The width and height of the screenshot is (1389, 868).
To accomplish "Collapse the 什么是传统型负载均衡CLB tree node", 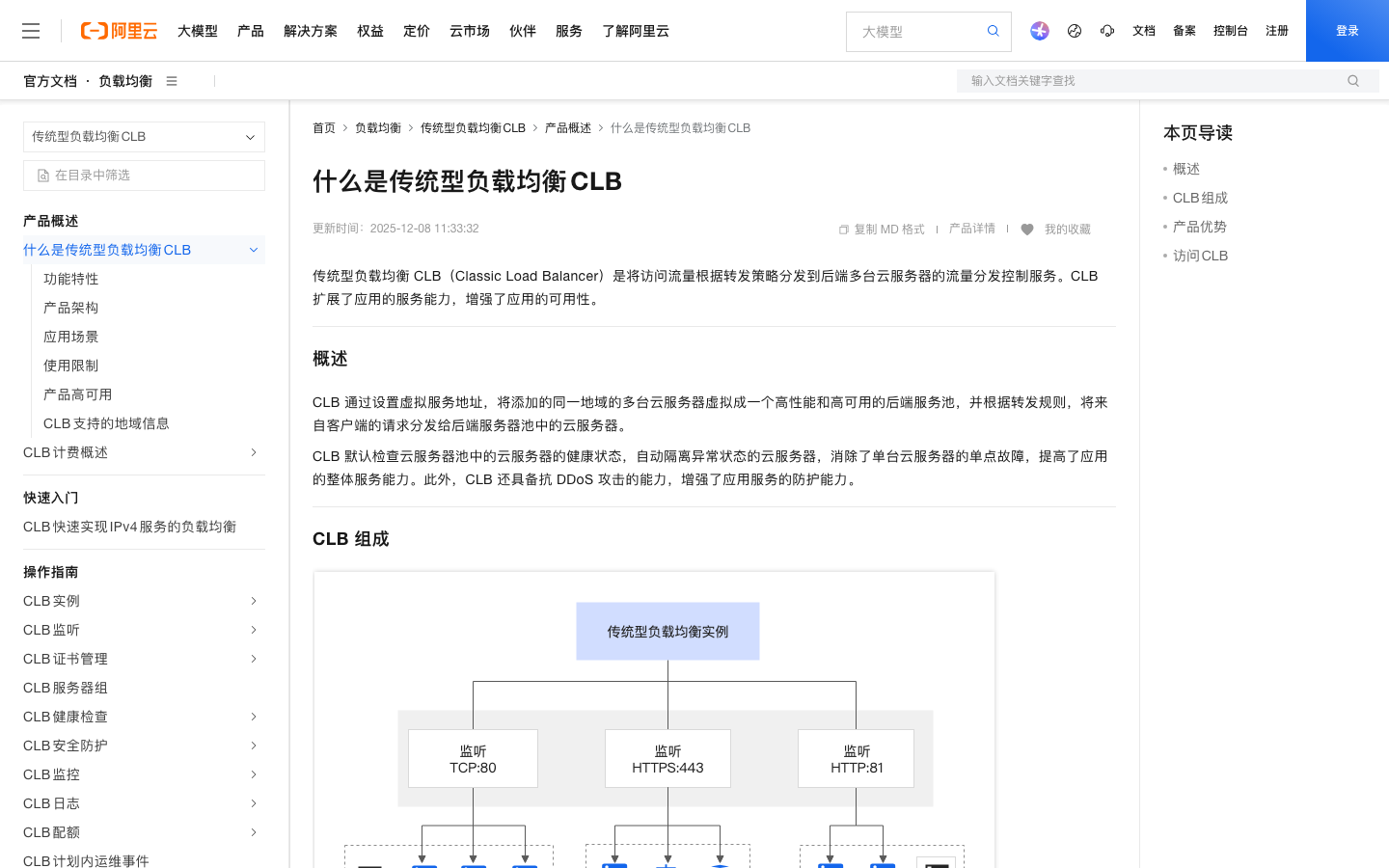I will 254,250.
